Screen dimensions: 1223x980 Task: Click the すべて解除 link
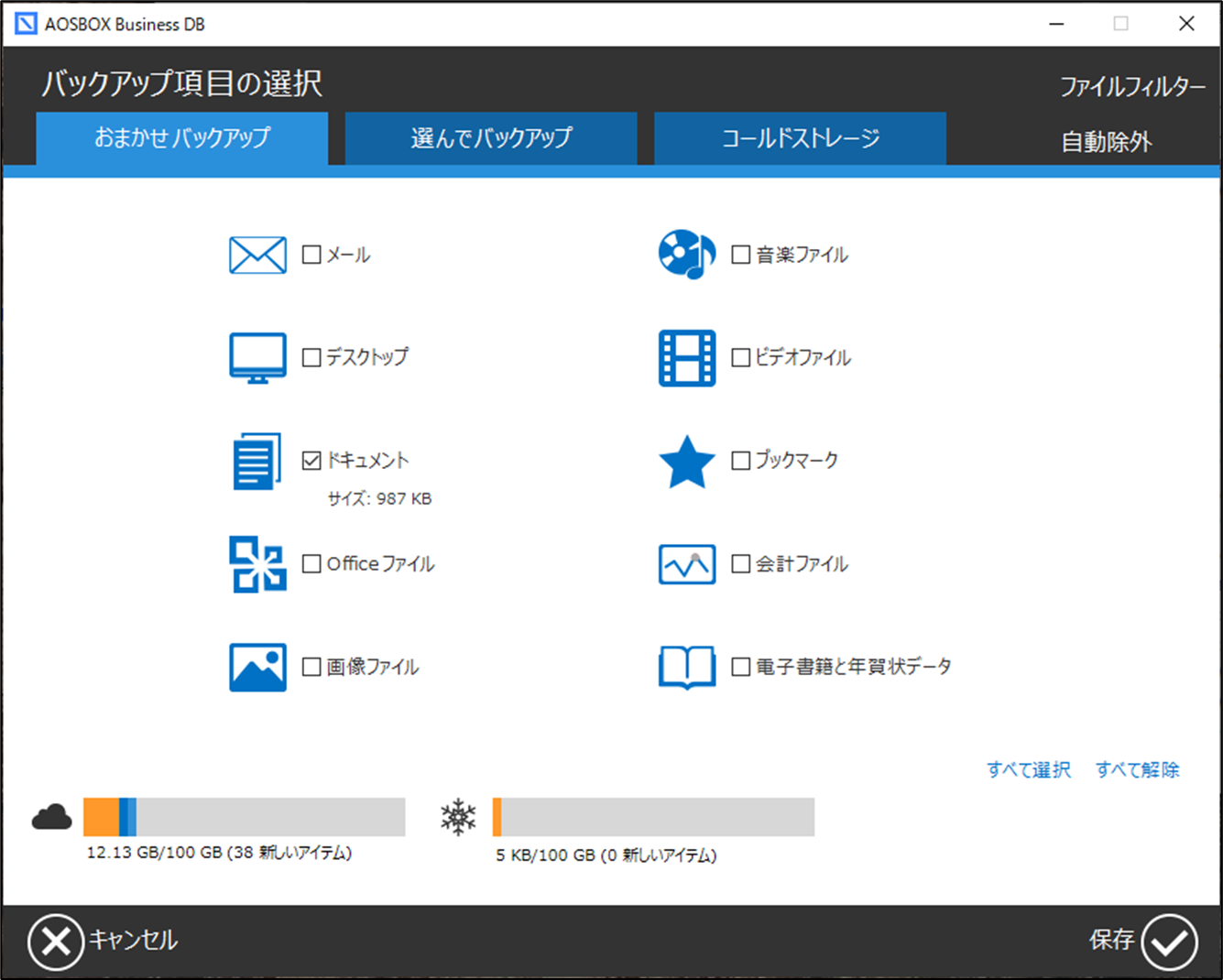pyautogui.click(x=1138, y=769)
